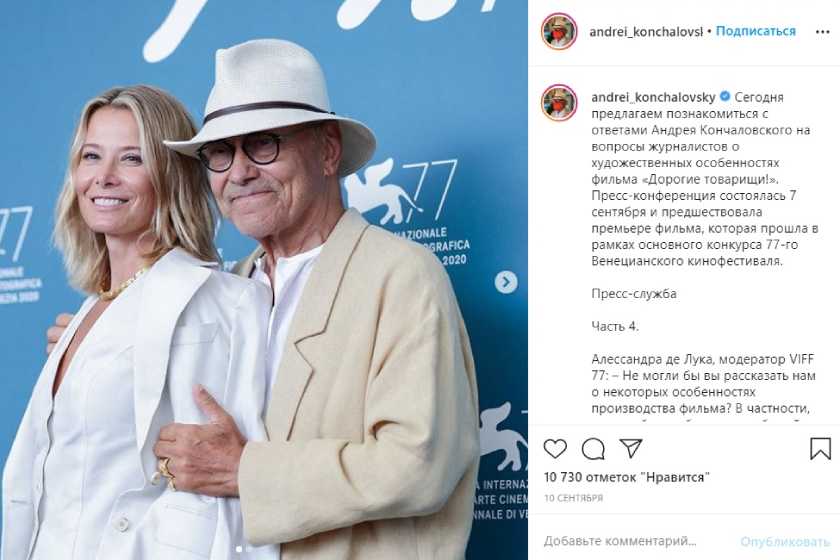Image resolution: width=840 pixels, height=560 pixels.
Task: Save post with the bookmark icon
Action: (820, 449)
